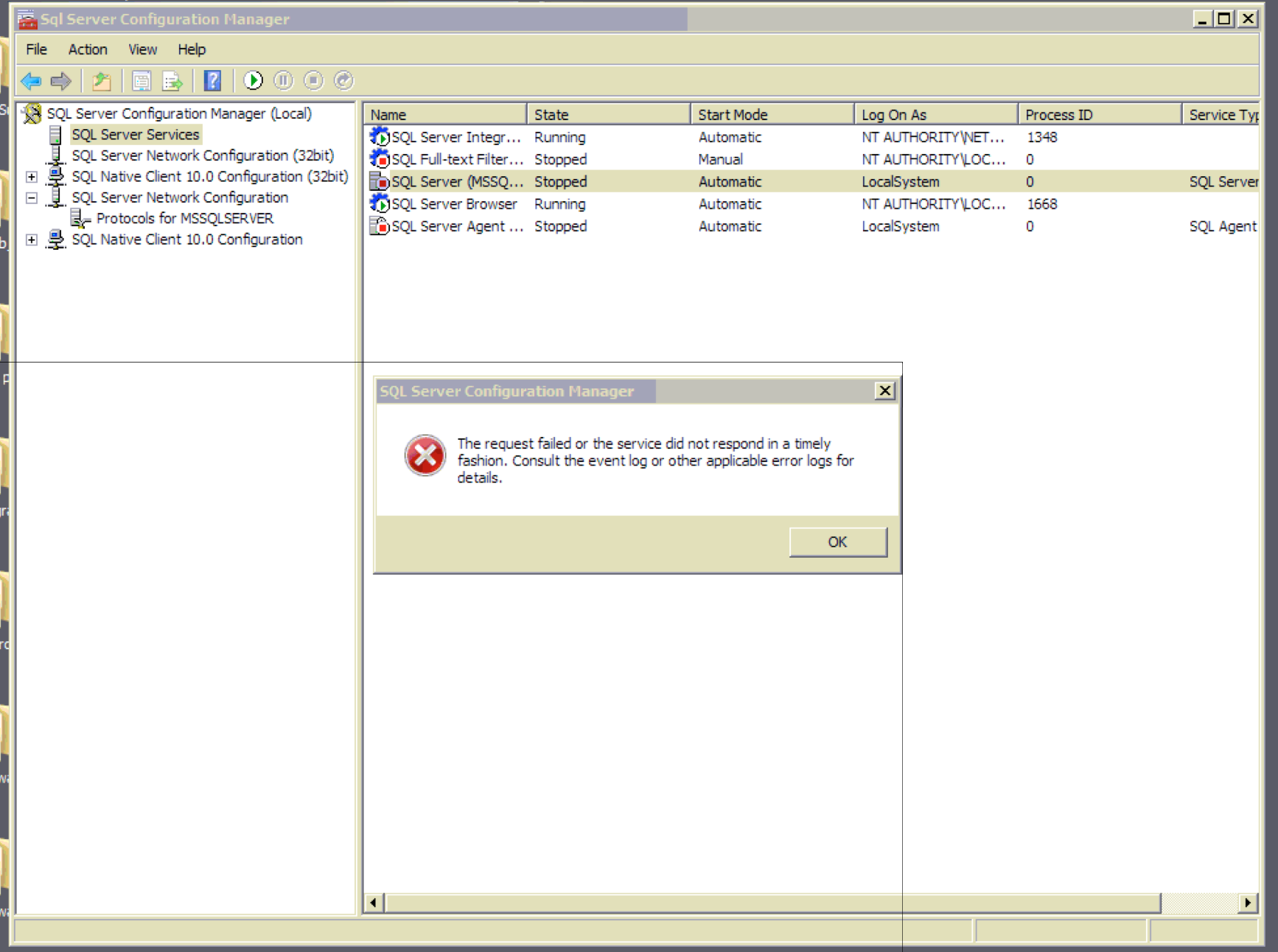Sort by the Process ID column header
The height and width of the screenshot is (952, 1278).
point(1100,114)
